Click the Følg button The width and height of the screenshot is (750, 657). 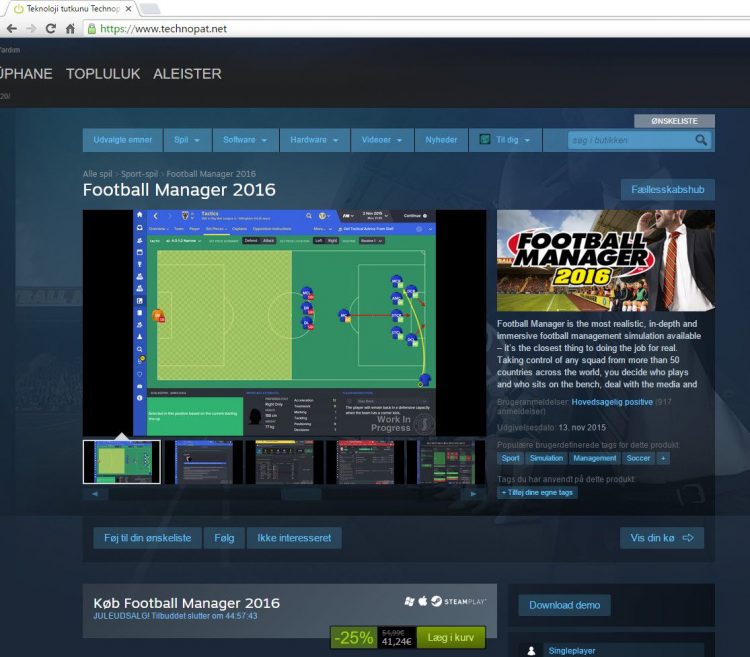click(x=224, y=538)
